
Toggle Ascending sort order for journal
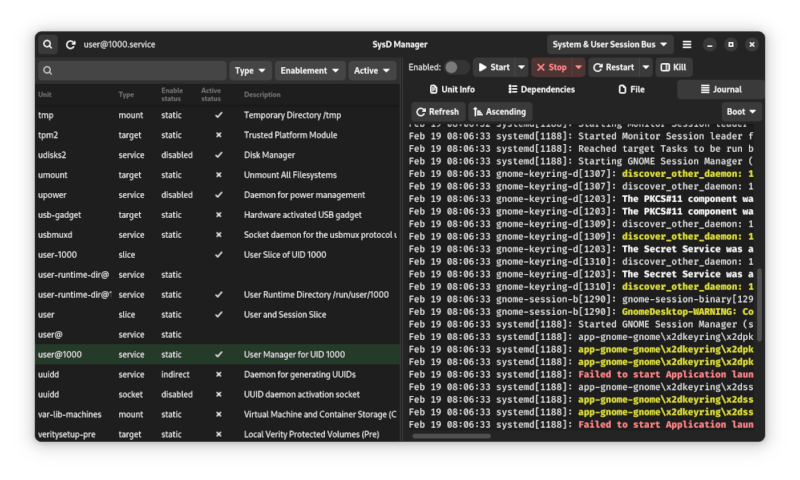(x=500, y=112)
